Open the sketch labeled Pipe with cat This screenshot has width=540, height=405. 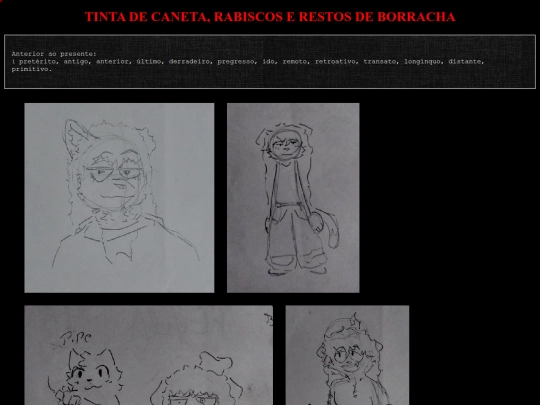click(149, 355)
